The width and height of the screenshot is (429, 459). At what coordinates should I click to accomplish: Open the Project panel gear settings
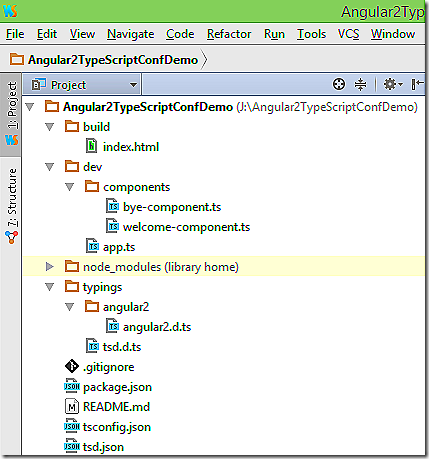pos(393,84)
